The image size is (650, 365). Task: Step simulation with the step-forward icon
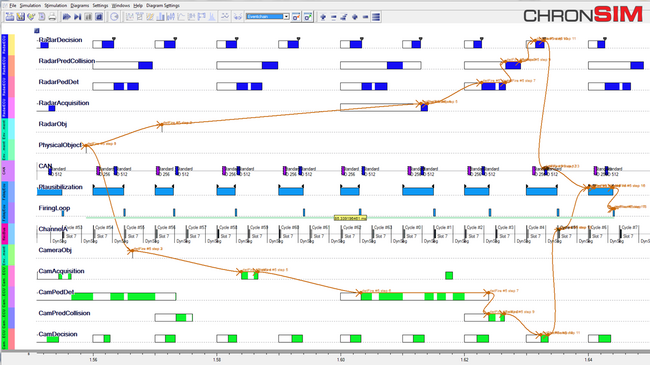click(x=78, y=17)
